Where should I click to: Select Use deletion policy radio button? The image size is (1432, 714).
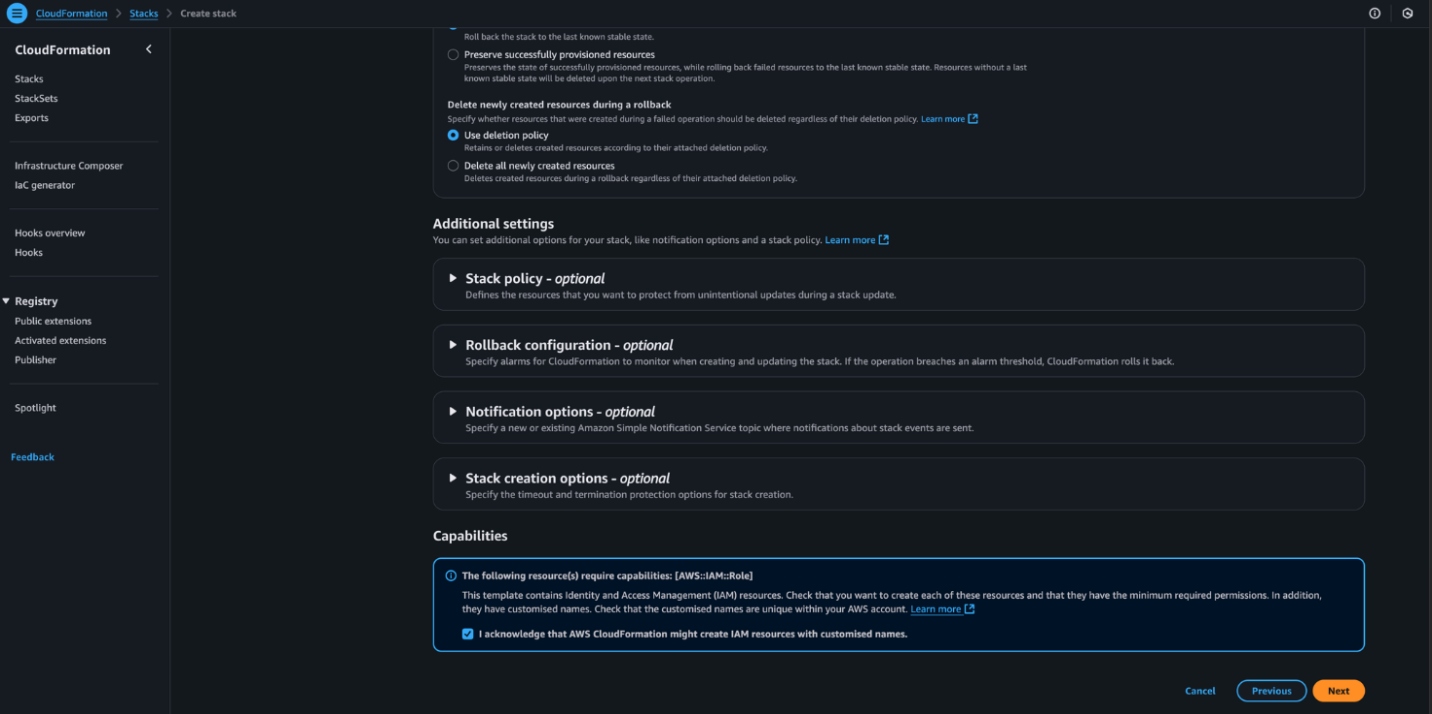coord(453,135)
